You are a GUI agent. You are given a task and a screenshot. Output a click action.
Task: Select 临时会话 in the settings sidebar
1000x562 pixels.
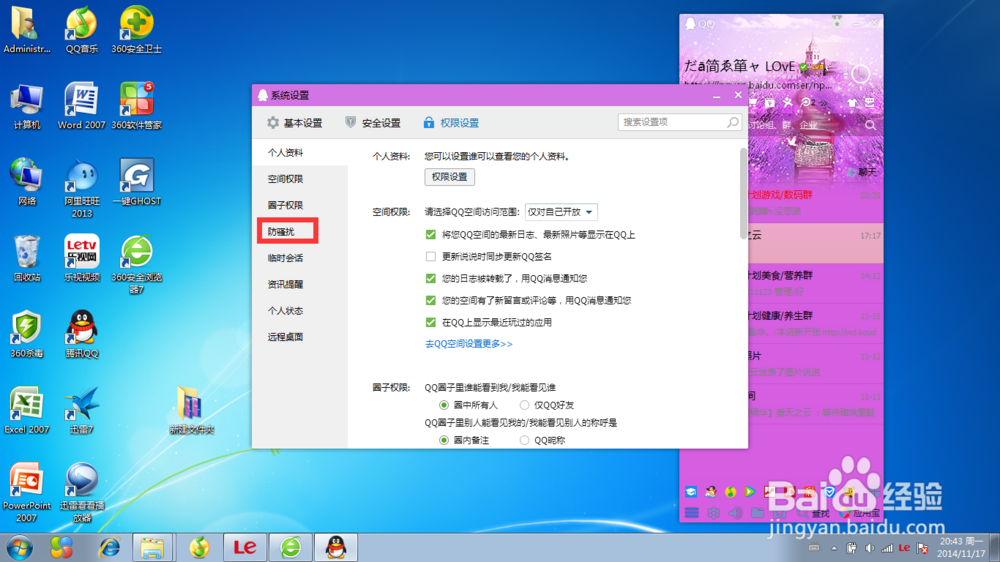point(286,258)
